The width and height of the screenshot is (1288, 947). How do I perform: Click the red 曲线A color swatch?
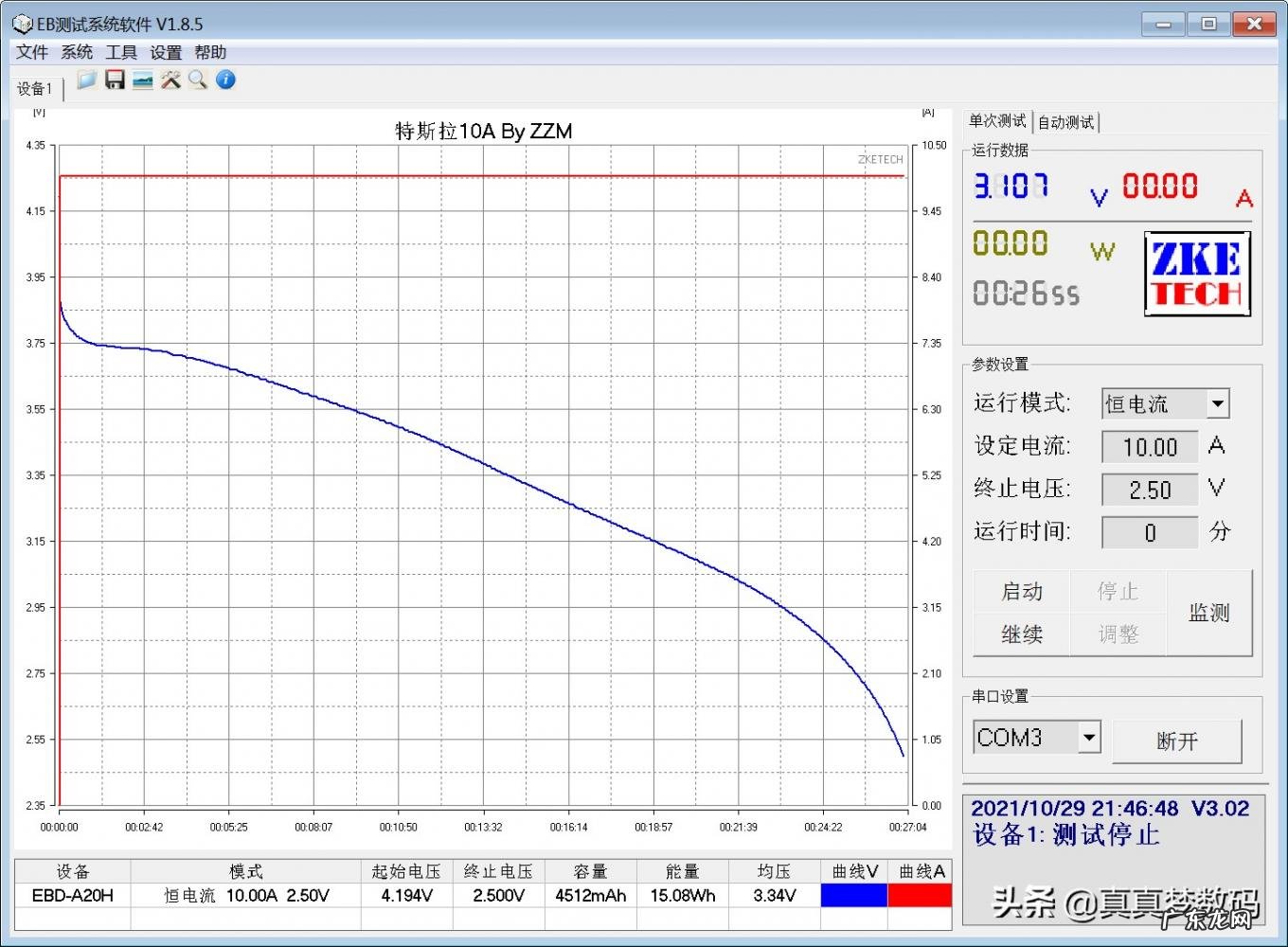pos(920,895)
